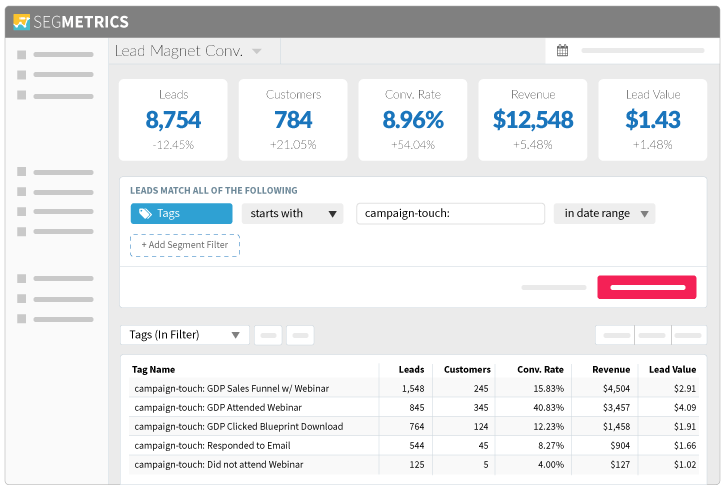Click the Conv. Rate summary card
Image resolution: width=725 pixels, height=490 pixels.
(412, 120)
